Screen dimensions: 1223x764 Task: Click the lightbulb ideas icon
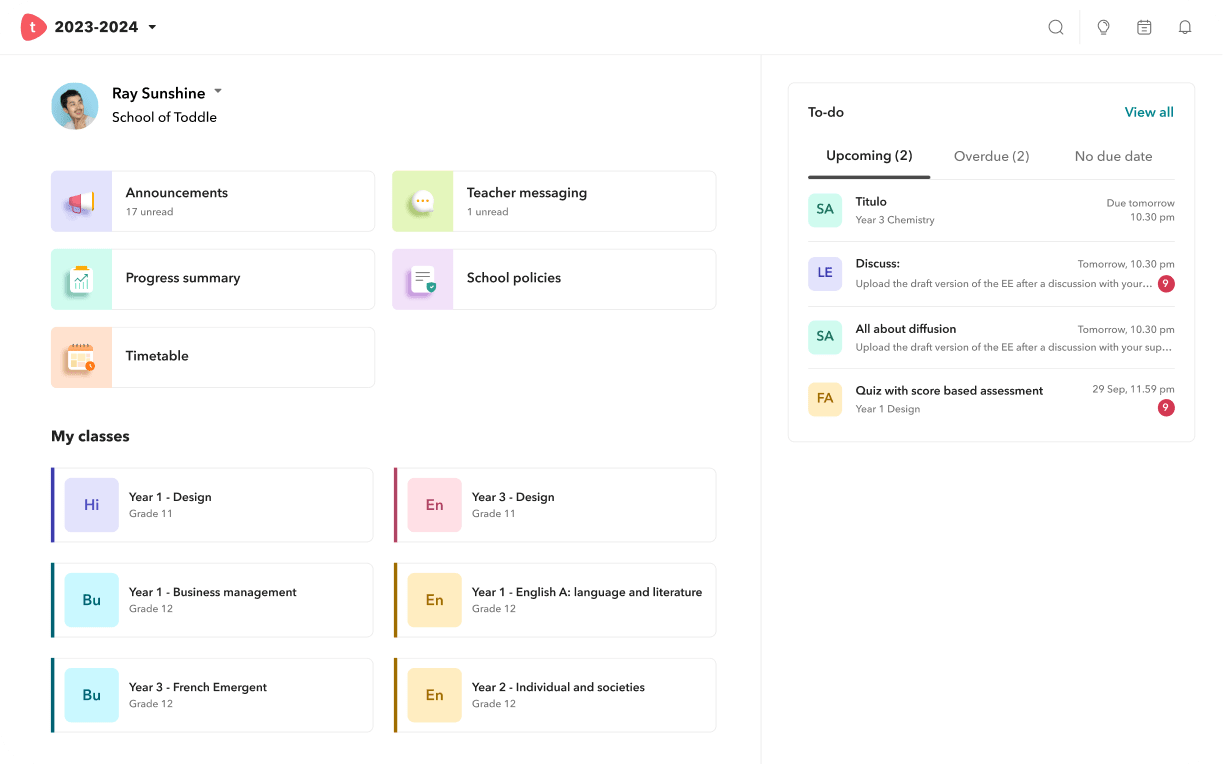pyautogui.click(x=1103, y=27)
